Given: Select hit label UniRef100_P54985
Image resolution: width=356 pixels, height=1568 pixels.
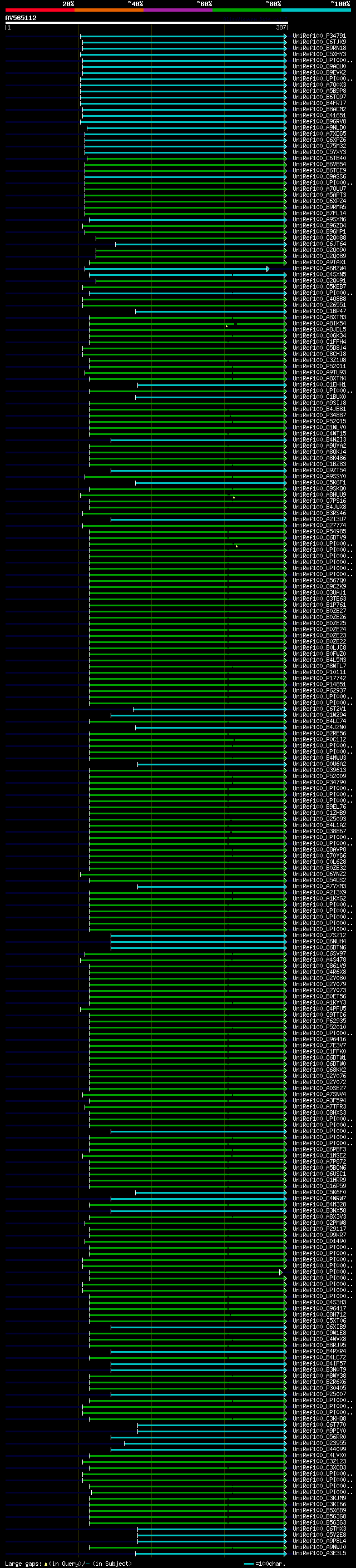Looking at the screenshot, I should 319,531.
